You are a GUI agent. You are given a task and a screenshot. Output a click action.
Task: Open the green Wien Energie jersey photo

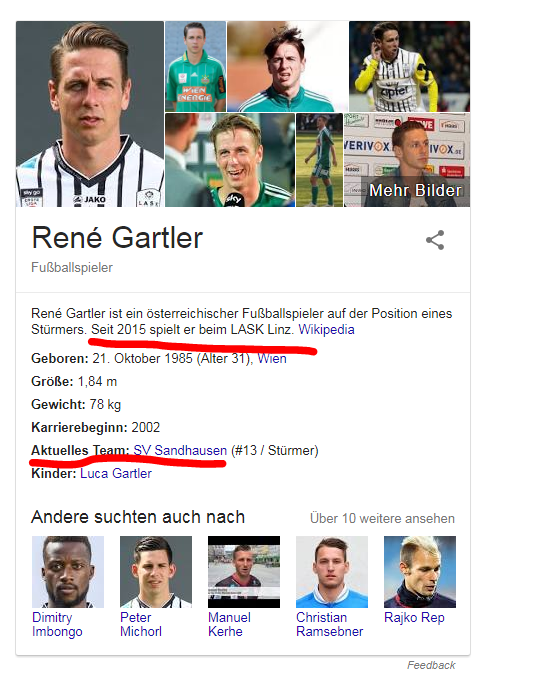coord(196,66)
